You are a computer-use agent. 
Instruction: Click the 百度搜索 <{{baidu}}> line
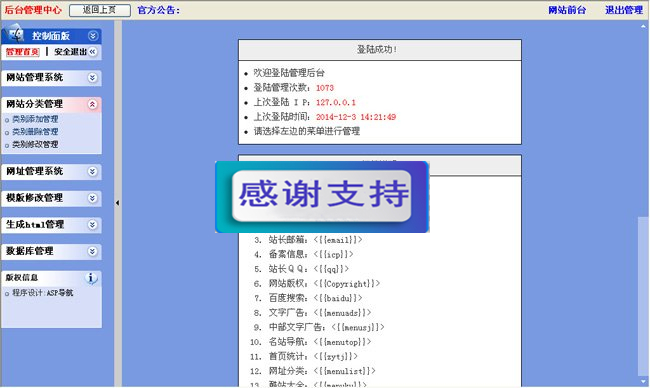click(x=315, y=298)
